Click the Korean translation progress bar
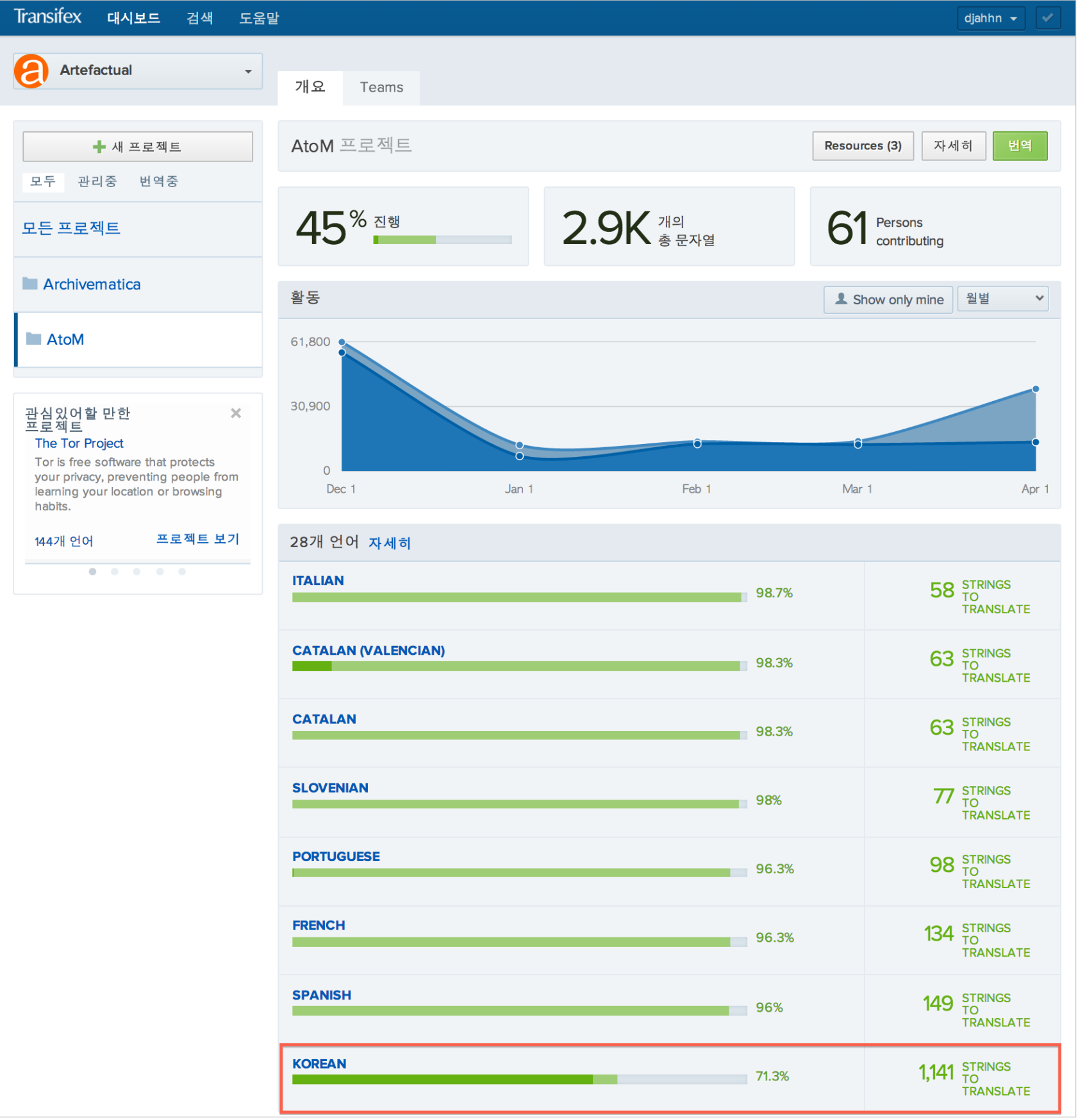Viewport: 1078px width, 1120px height. [x=519, y=1078]
